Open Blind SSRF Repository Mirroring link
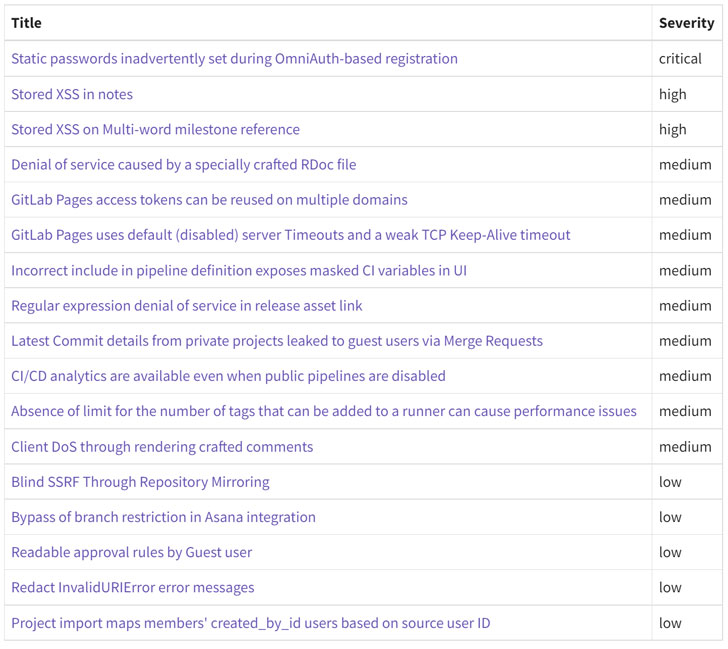The image size is (728, 649). tap(140, 482)
